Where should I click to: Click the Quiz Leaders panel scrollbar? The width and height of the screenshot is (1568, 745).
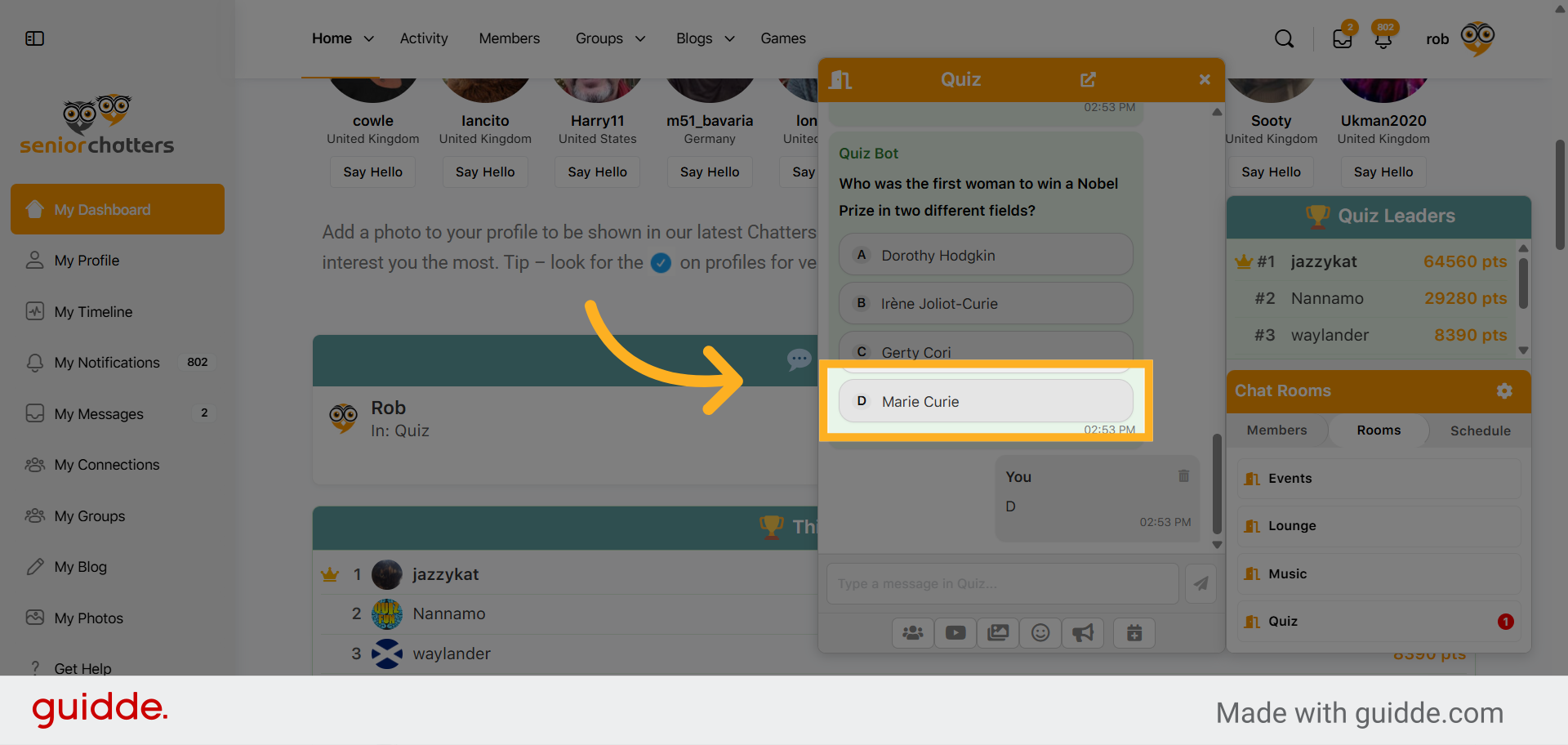click(1523, 283)
